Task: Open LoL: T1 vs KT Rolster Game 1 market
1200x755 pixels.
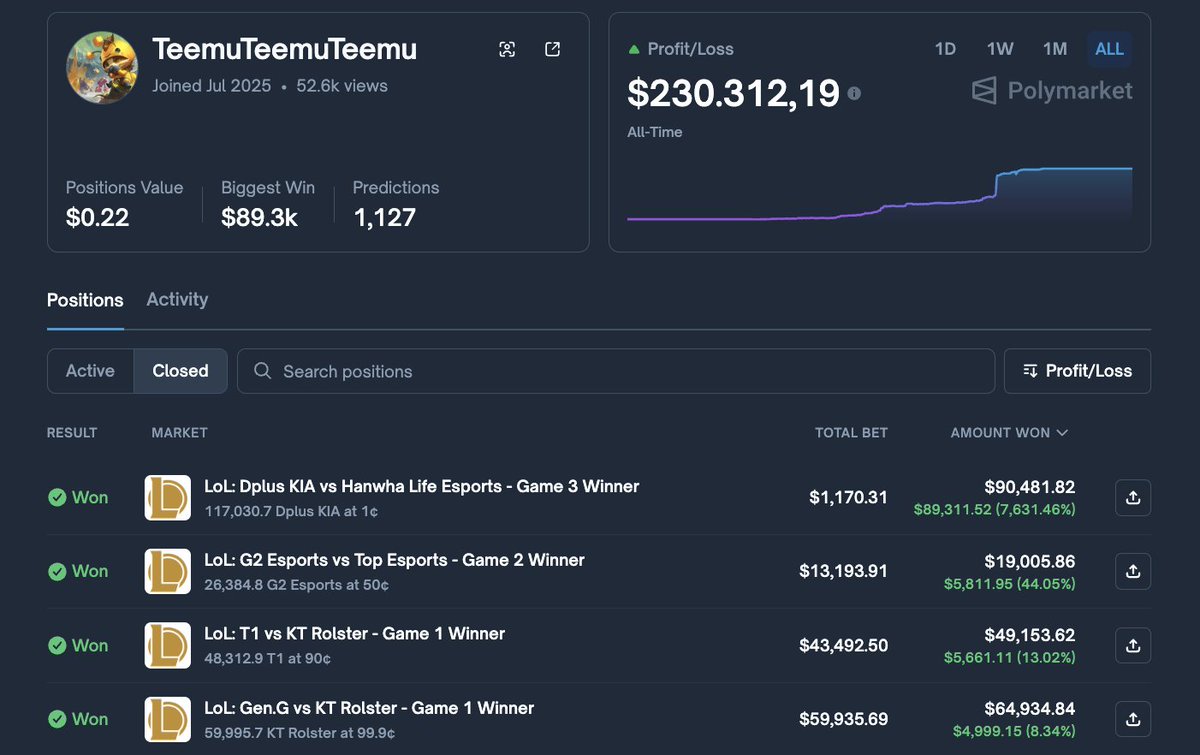Action: pyautogui.click(x=354, y=633)
